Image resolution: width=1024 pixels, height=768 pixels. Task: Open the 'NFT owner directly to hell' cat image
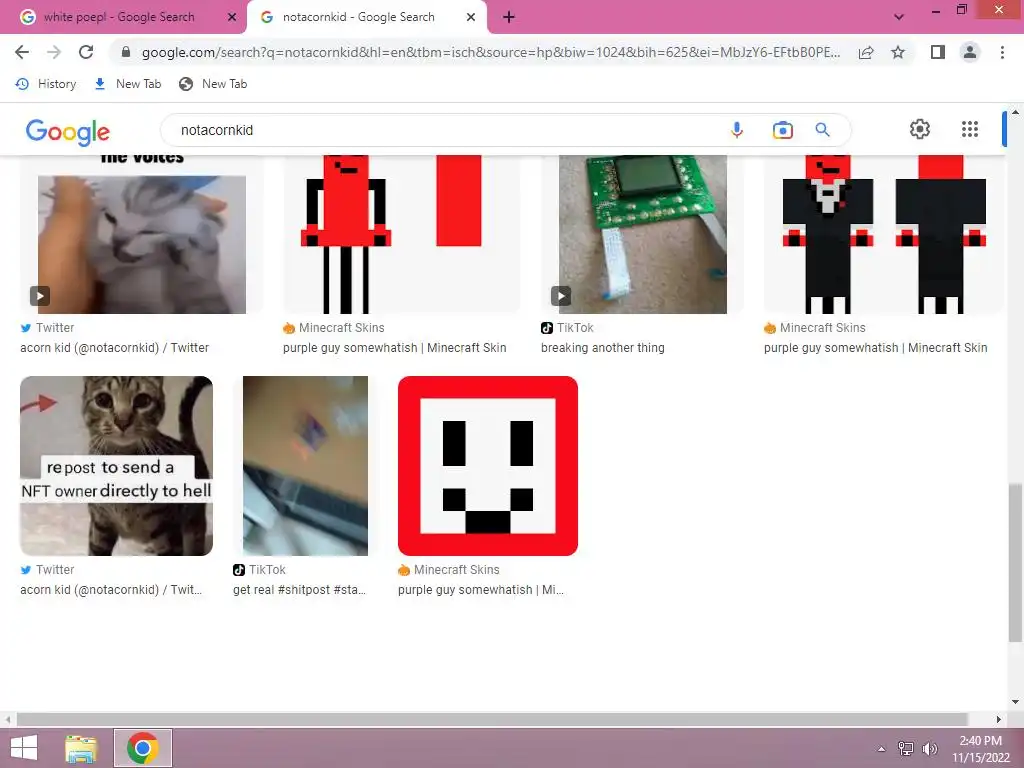(116, 466)
